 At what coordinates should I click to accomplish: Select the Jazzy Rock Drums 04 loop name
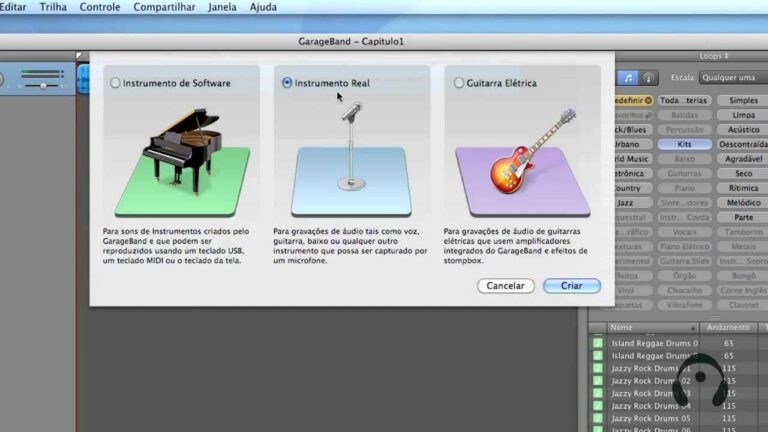651,406
